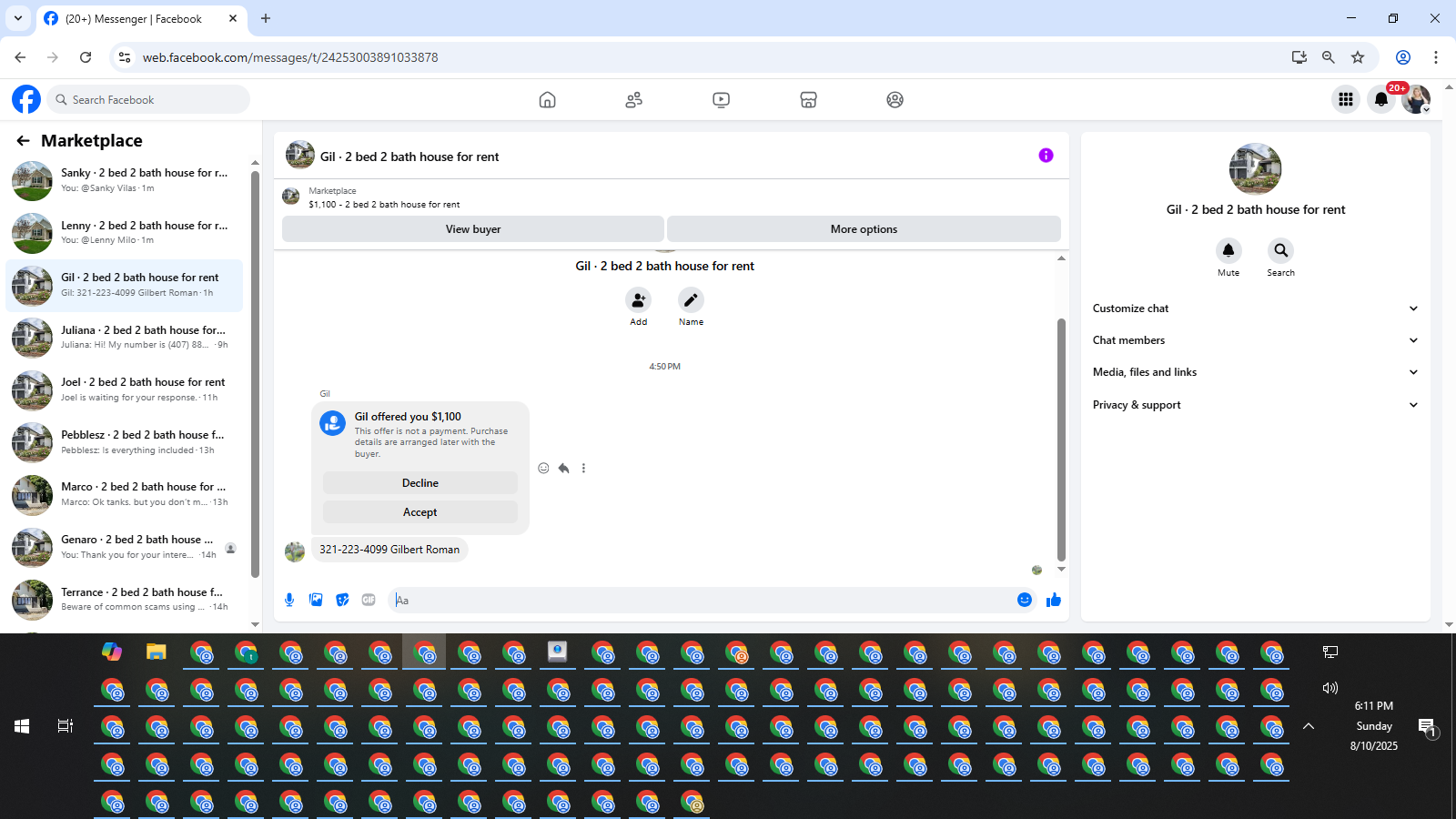Accept Gil's $1,100 offer

click(420, 512)
